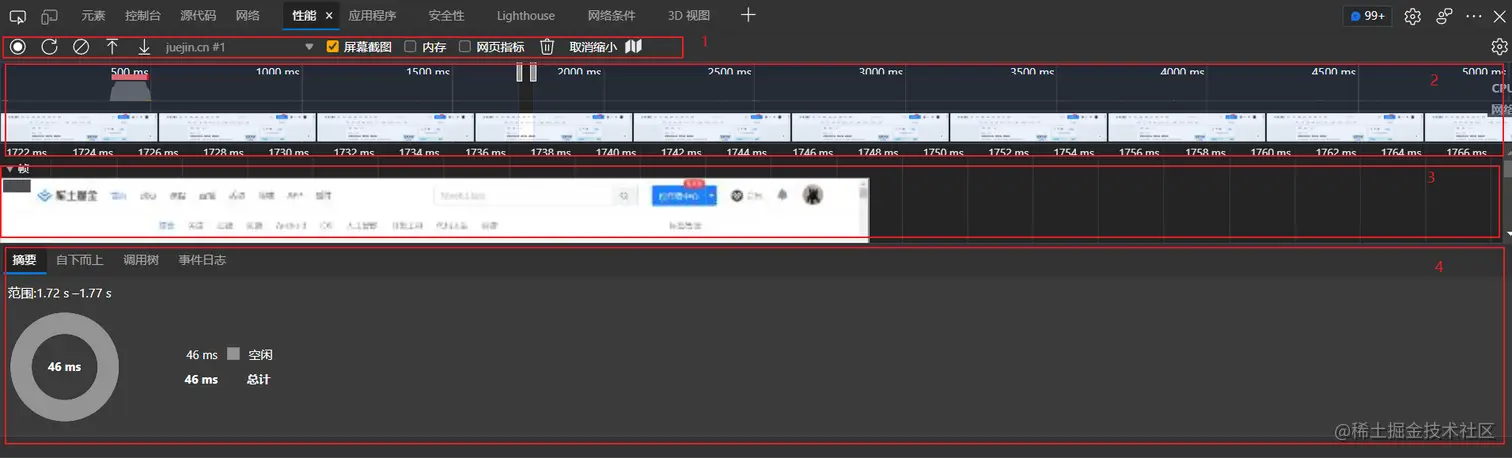1512x458 pixels.
Task: Select the 摘要 summary tab
Action: point(25,260)
